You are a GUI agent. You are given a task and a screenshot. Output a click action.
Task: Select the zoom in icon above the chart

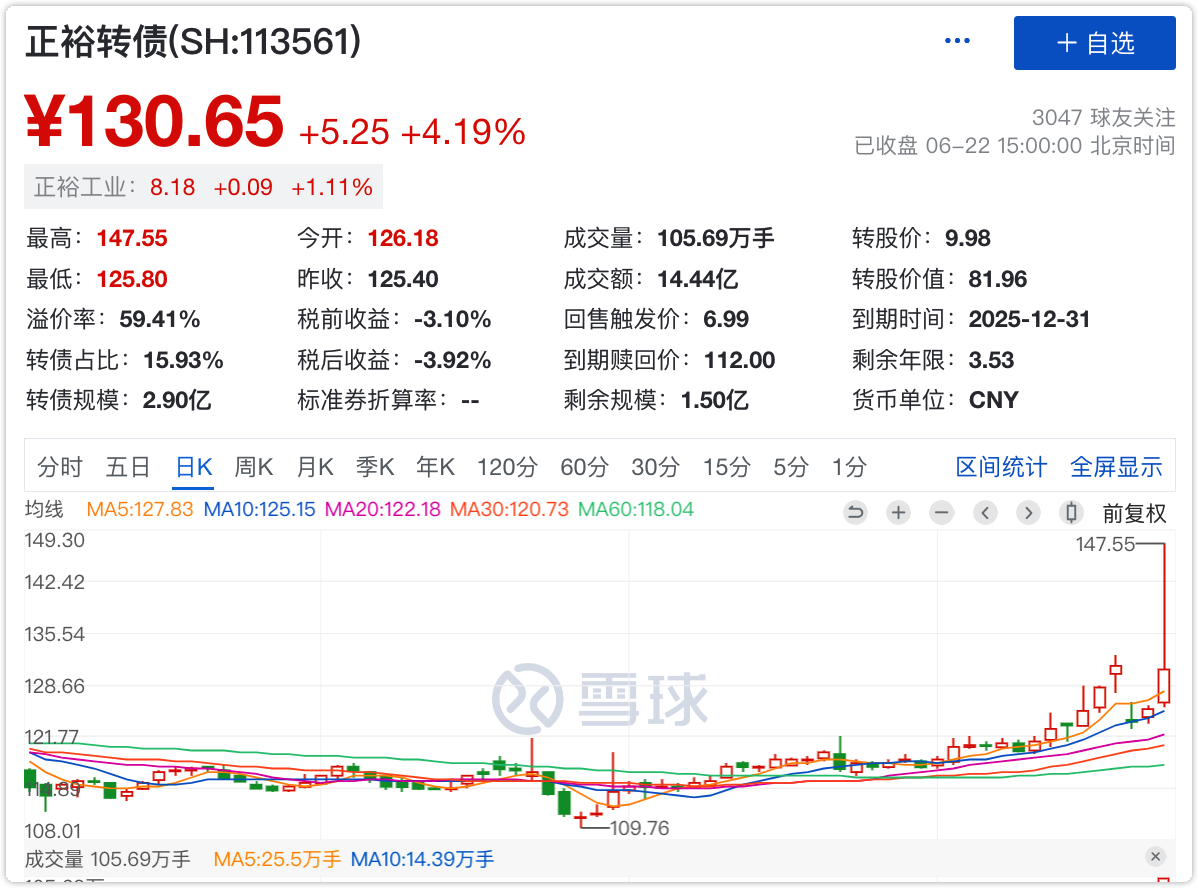tap(898, 512)
